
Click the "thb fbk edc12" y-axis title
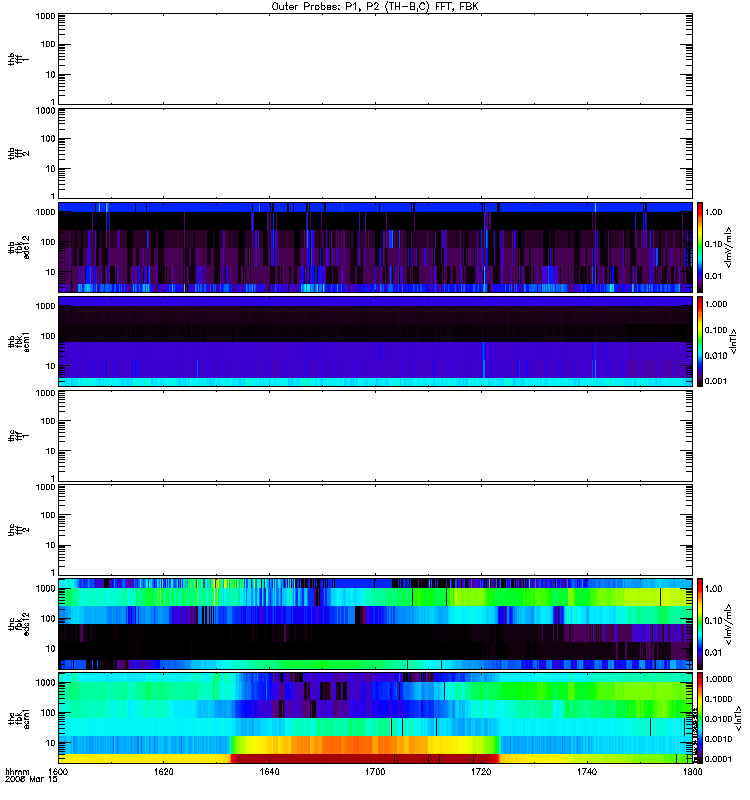[18, 247]
